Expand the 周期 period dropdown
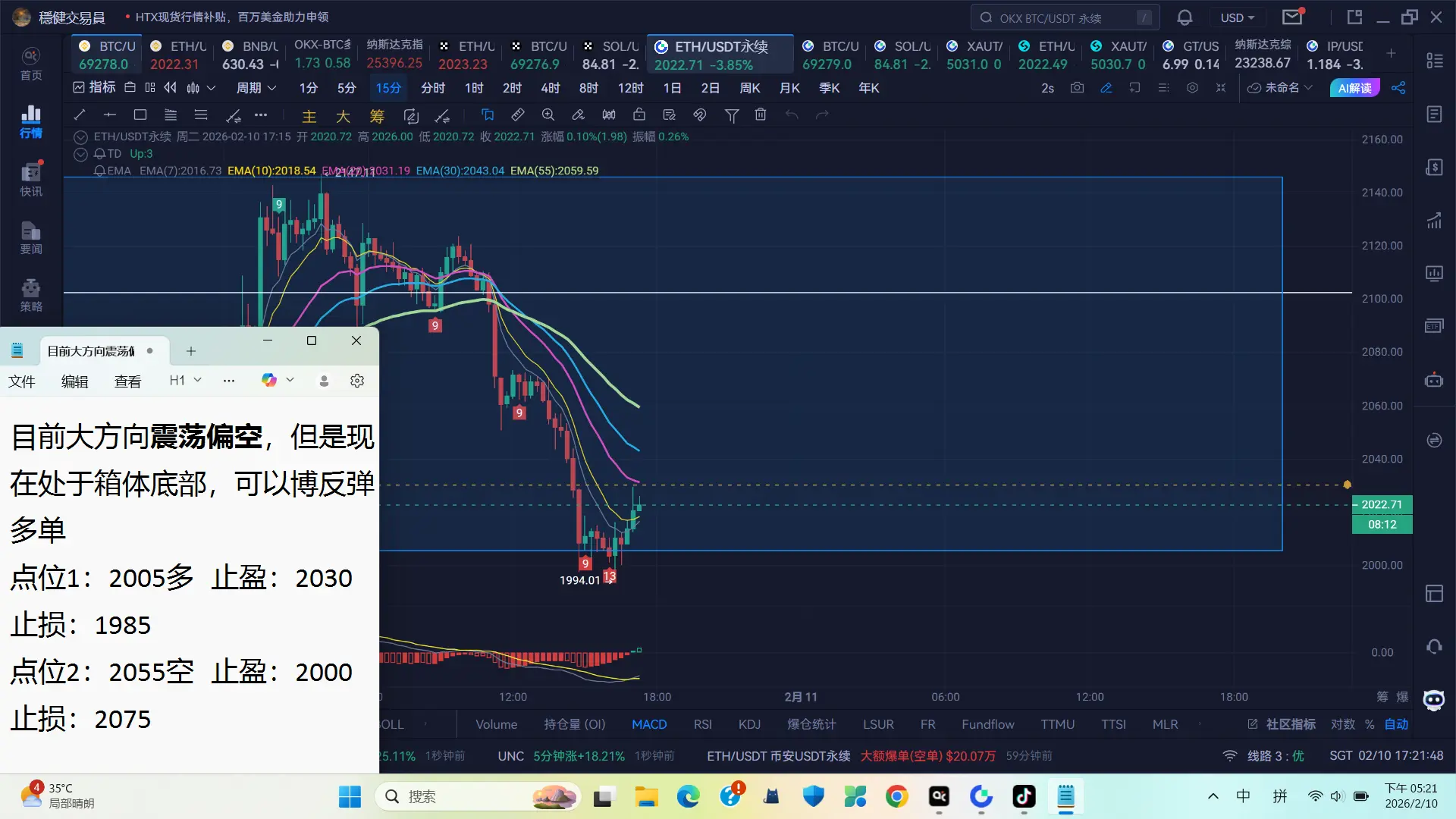This screenshot has height=819, width=1456. (x=256, y=88)
